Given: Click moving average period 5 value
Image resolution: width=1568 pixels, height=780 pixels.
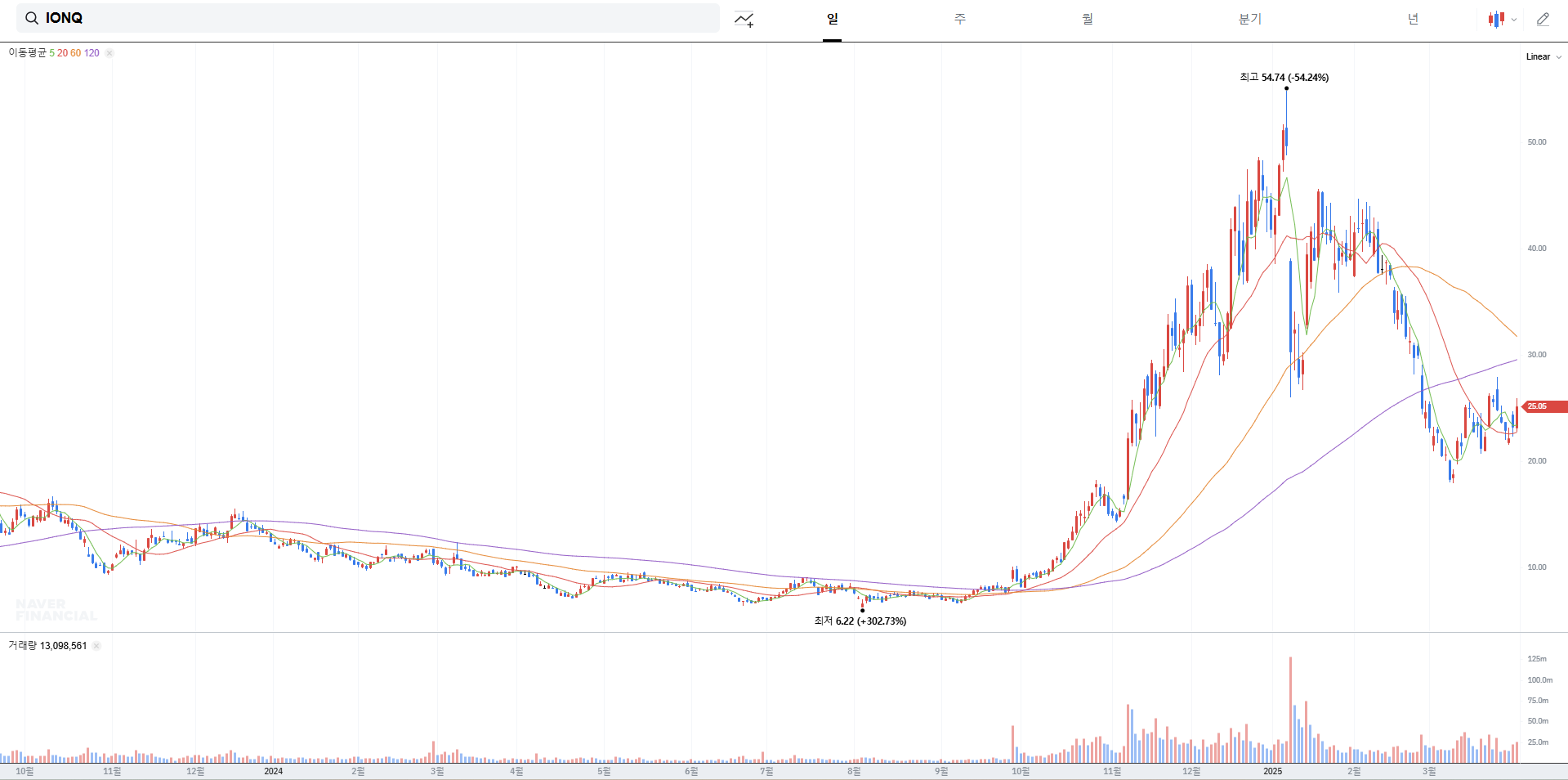Looking at the screenshot, I should point(51,53).
